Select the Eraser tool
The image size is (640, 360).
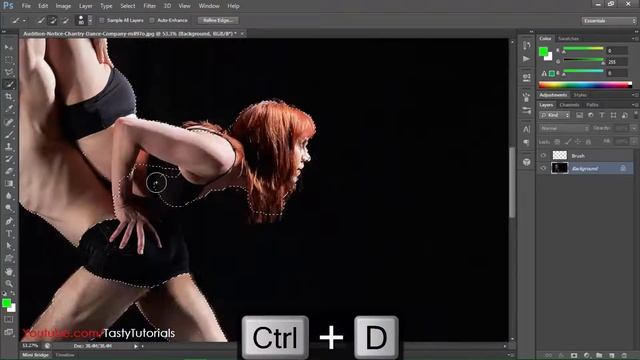[9, 171]
